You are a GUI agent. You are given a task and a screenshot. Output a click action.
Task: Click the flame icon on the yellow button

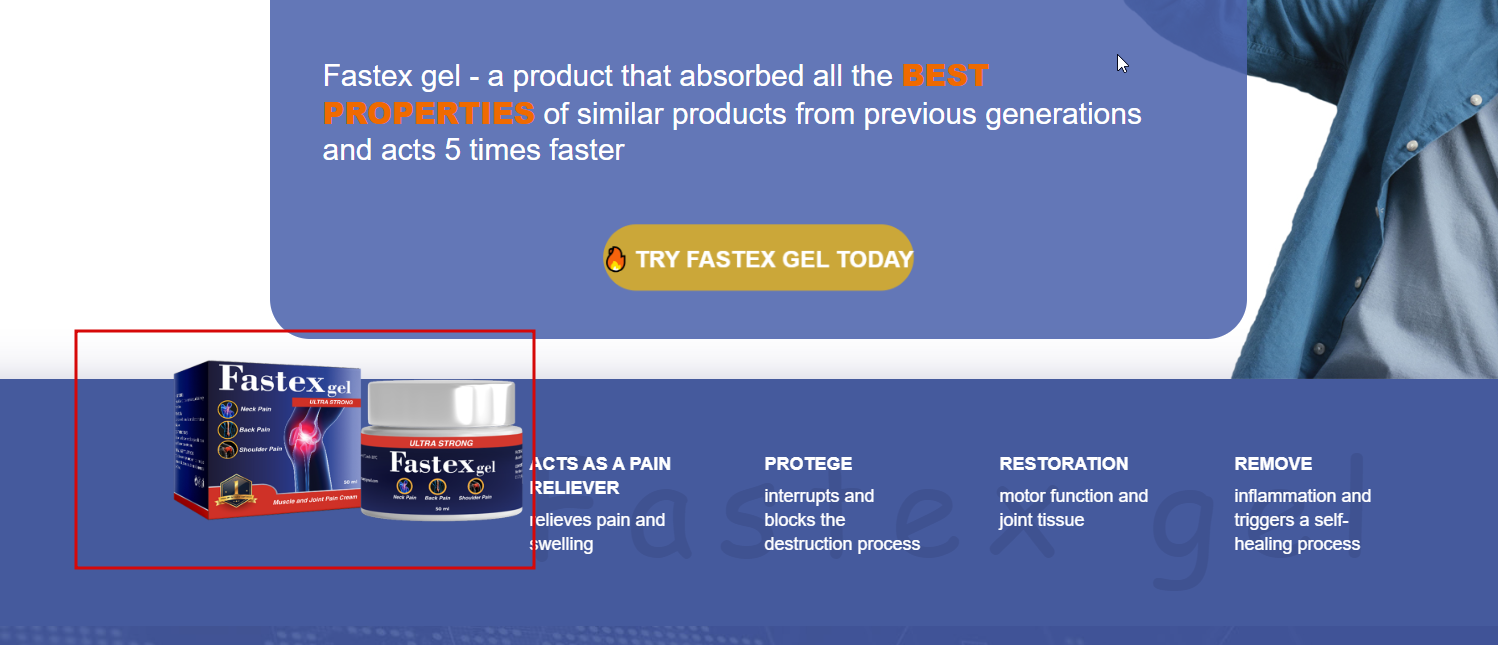[616, 259]
